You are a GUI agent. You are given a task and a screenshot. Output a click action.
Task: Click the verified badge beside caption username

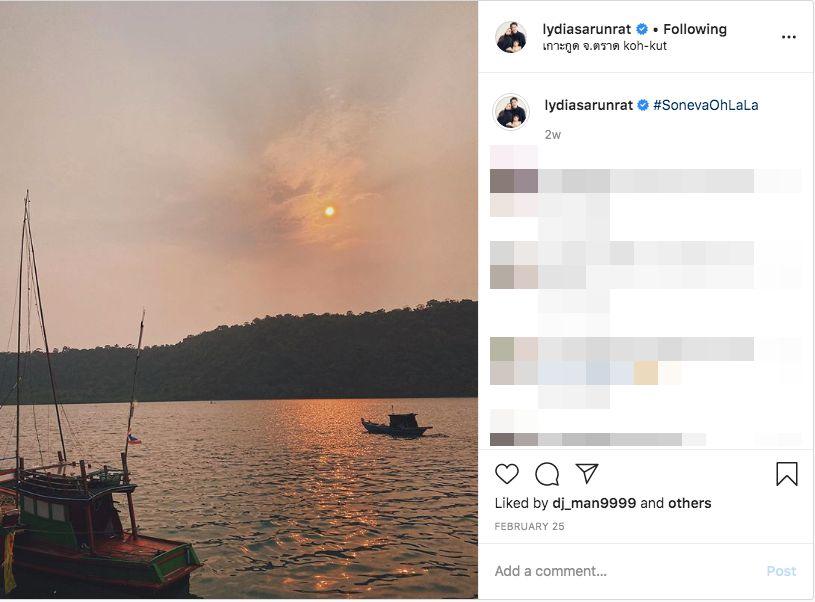[644, 105]
